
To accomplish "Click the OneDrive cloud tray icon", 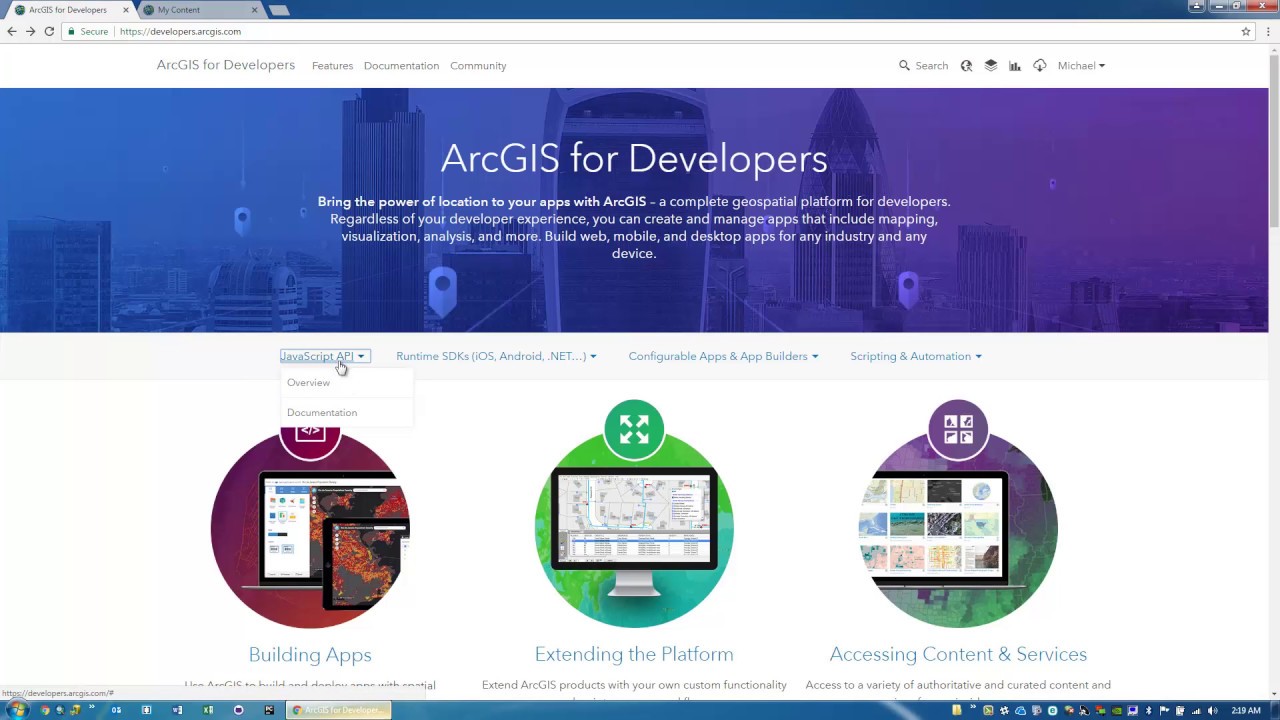I will 1020,711.
